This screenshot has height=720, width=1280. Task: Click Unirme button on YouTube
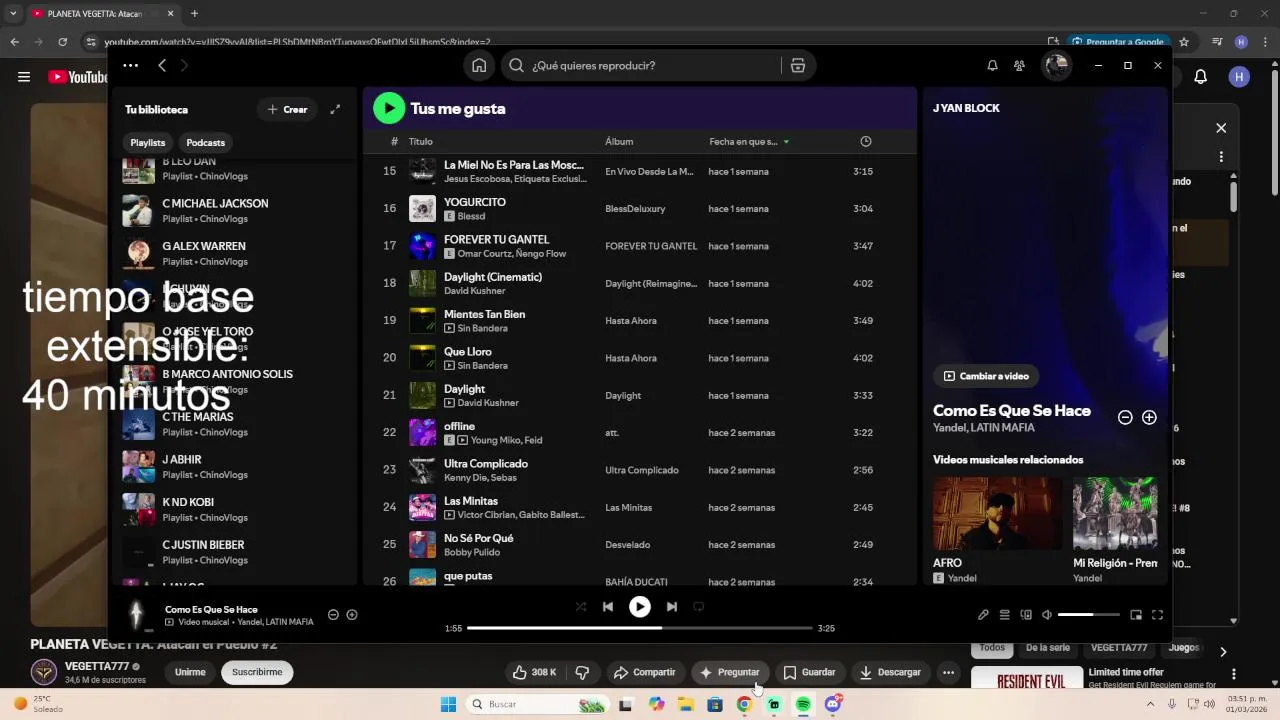coord(190,672)
